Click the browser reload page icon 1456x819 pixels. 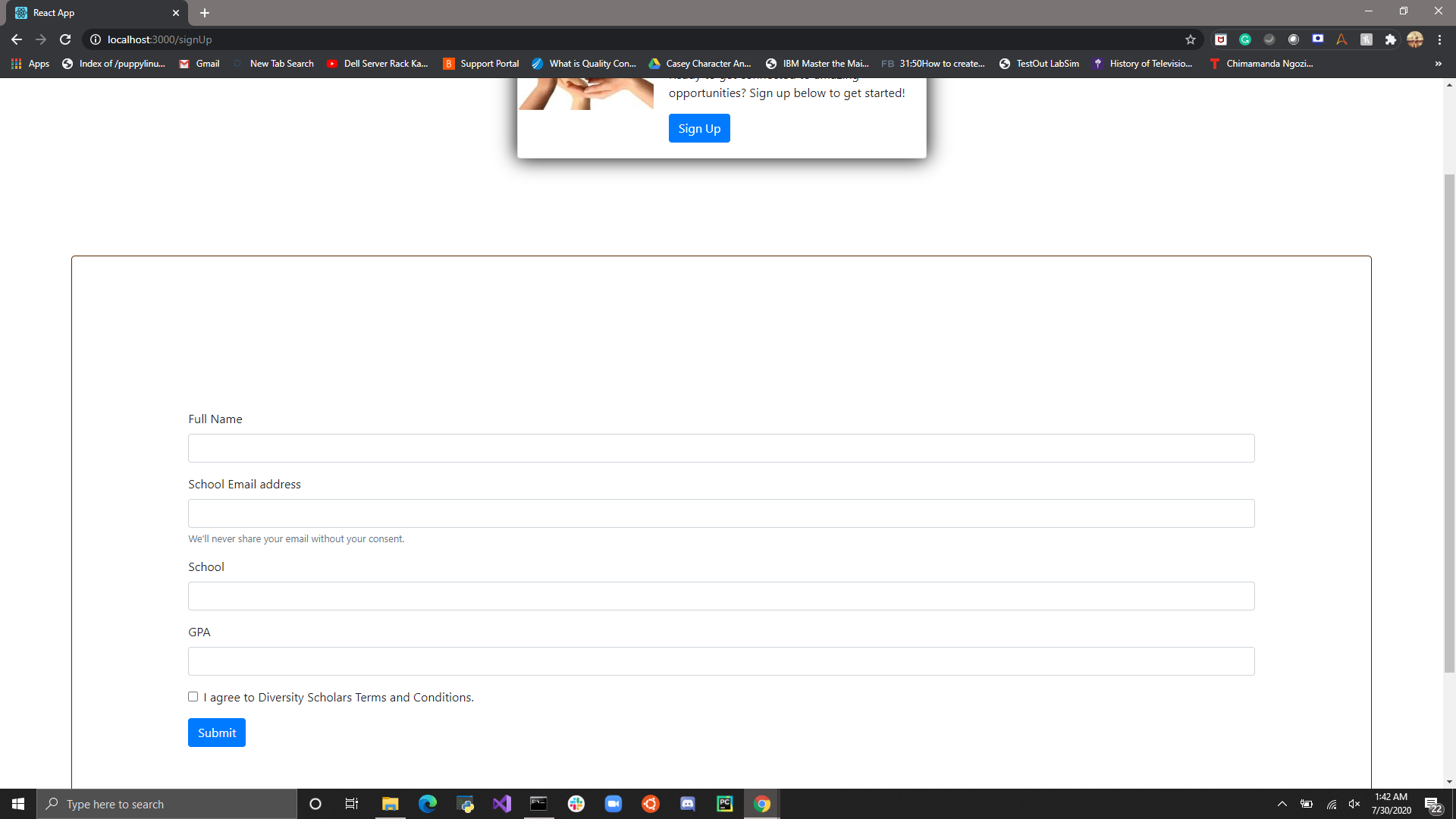pyautogui.click(x=65, y=39)
